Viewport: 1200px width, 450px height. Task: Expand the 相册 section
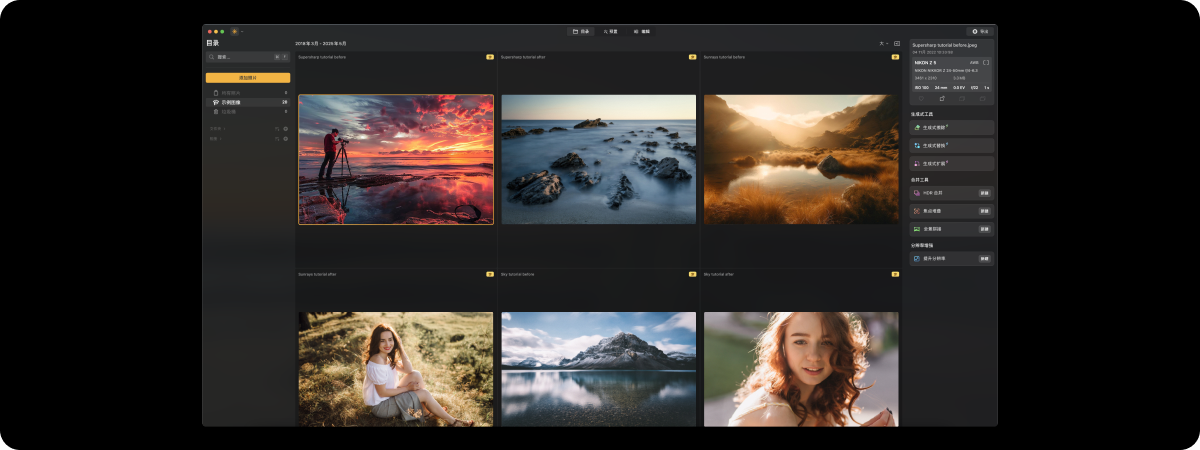214,138
